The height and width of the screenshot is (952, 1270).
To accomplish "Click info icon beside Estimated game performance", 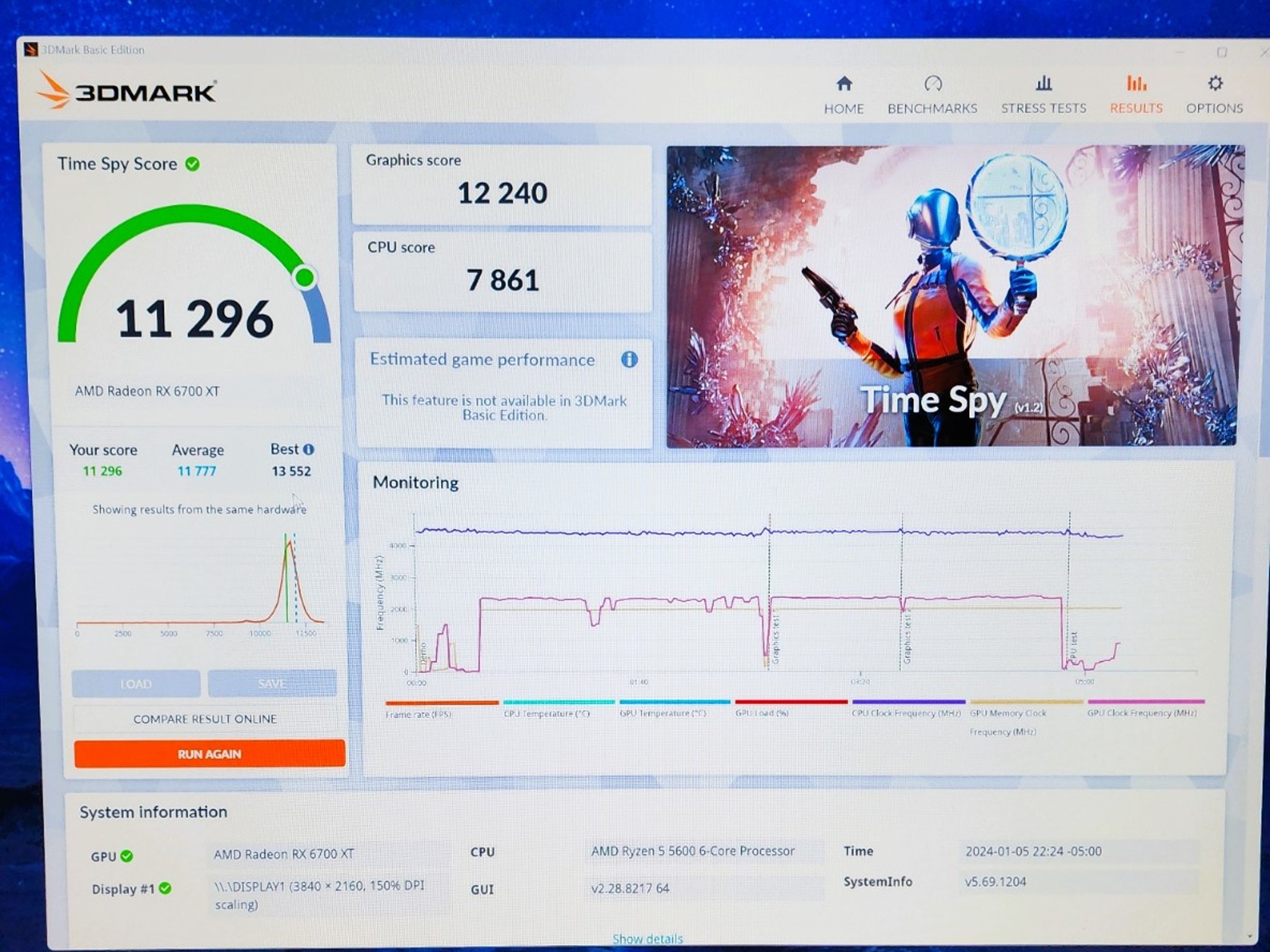I will pos(629,359).
